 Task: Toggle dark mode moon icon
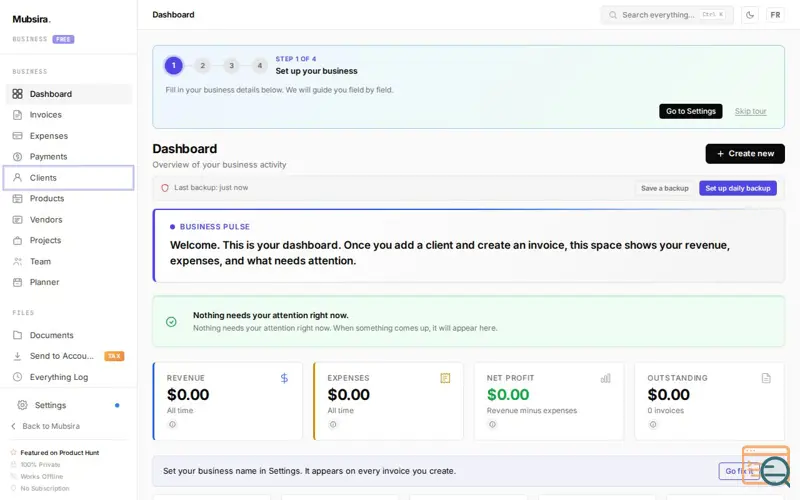tap(749, 15)
